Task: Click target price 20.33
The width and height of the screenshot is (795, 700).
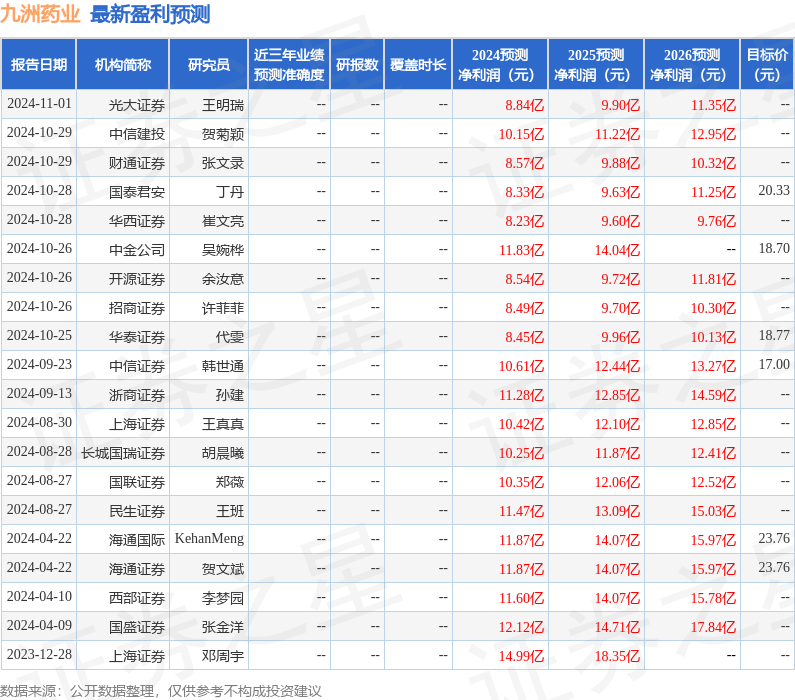Action: click(x=774, y=190)
